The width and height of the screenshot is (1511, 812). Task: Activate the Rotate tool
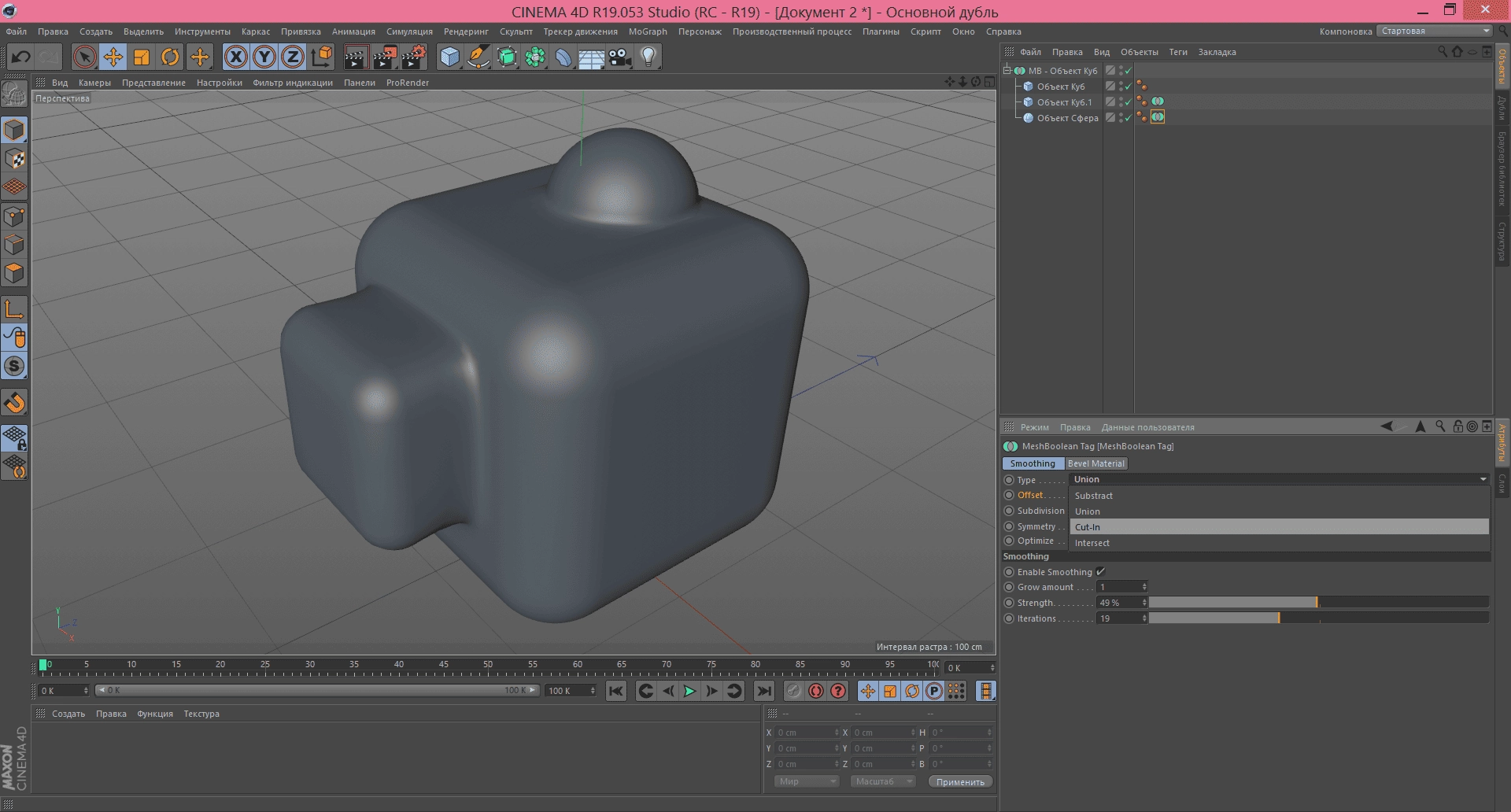170,57
